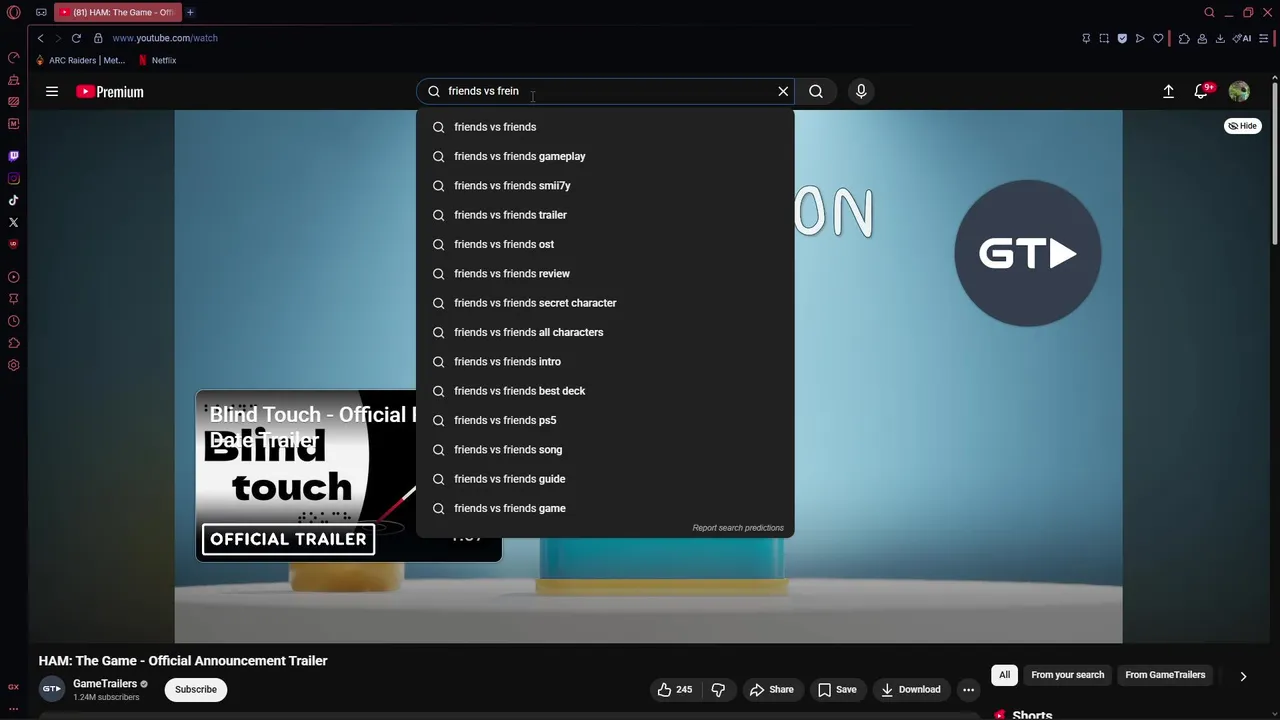Open player/flow arrow toolbar icon

[x=1140, y=38]
